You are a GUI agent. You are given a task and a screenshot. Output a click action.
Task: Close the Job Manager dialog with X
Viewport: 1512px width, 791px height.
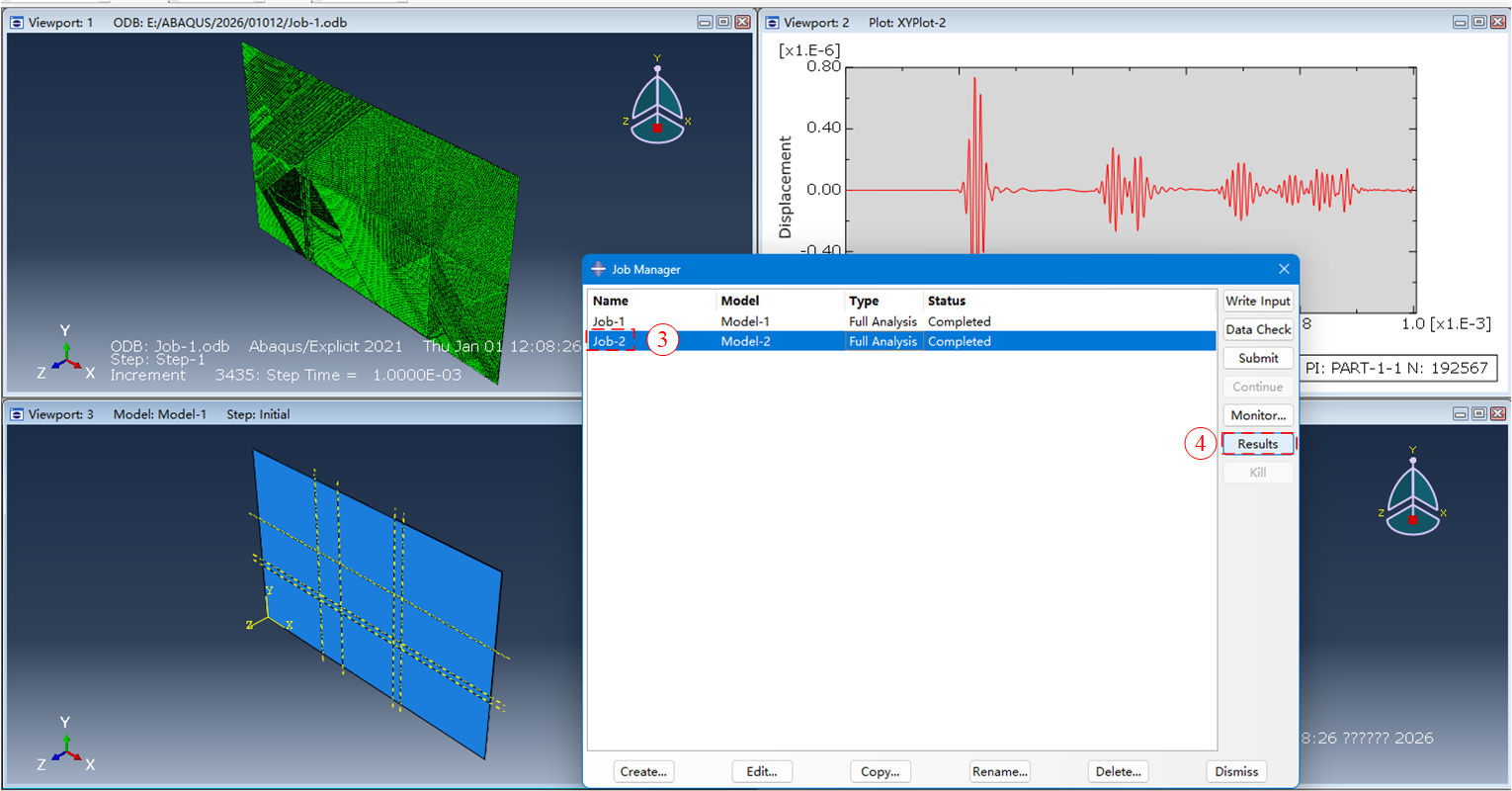point(1284,269)
